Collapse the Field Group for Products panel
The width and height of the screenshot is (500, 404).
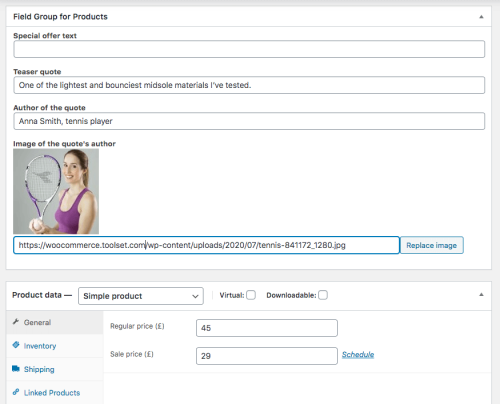click(x=481, y=17)
